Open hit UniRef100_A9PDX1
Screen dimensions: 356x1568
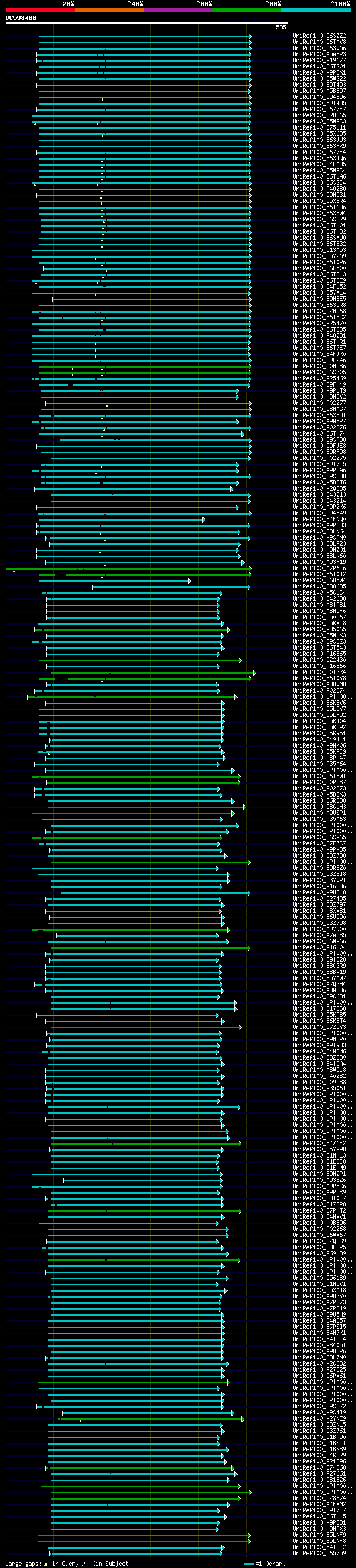click(x=319, y=72)
